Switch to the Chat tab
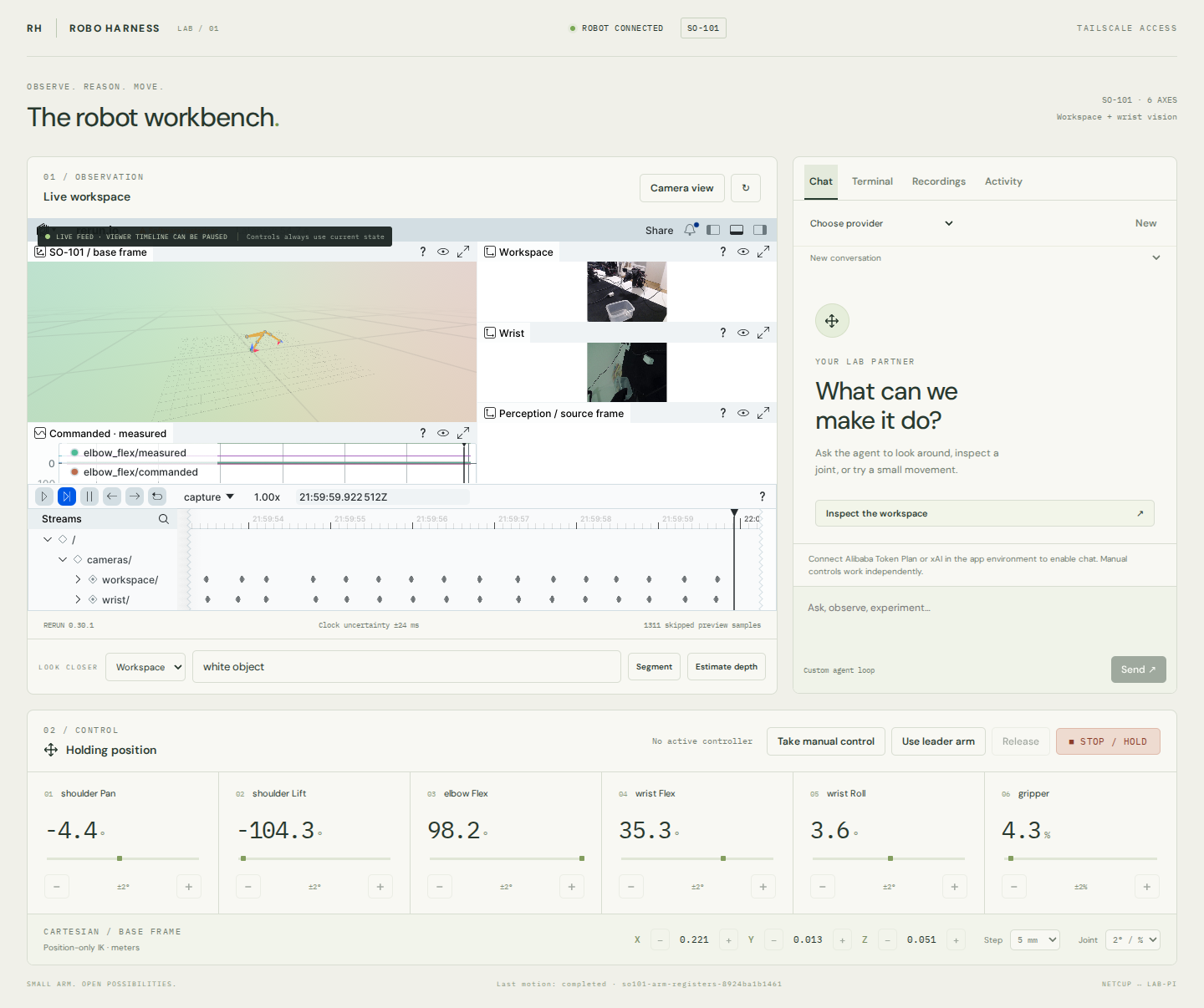Image resolution: width=1204 pixels, height=1008 pixels. (821, 181)
